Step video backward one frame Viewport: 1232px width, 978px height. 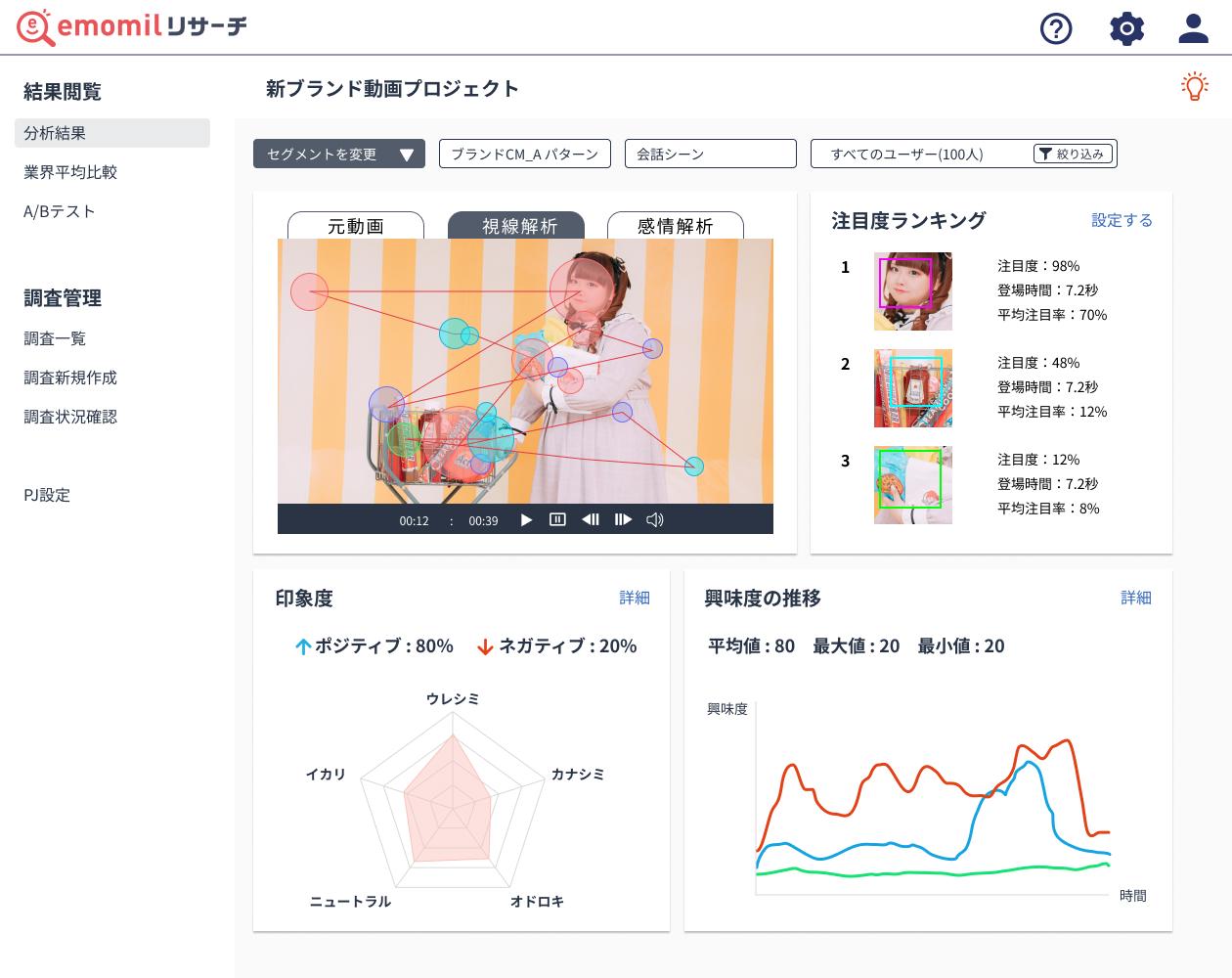click(591, 519)
